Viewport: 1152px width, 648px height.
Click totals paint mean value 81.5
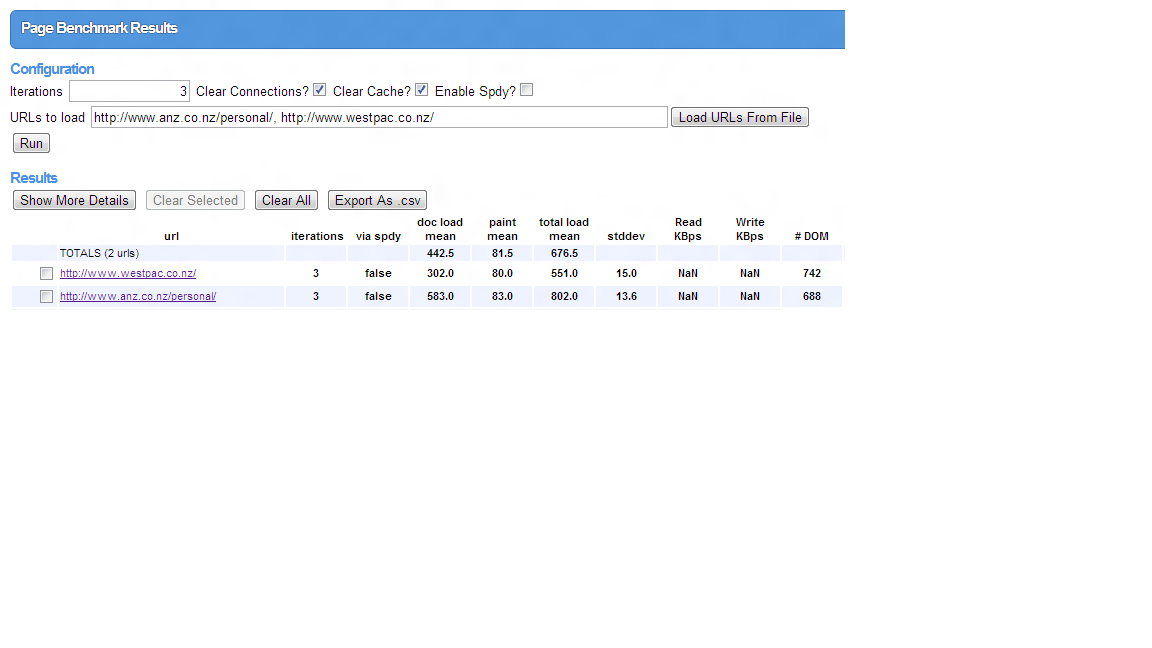[x=503, y=253]
